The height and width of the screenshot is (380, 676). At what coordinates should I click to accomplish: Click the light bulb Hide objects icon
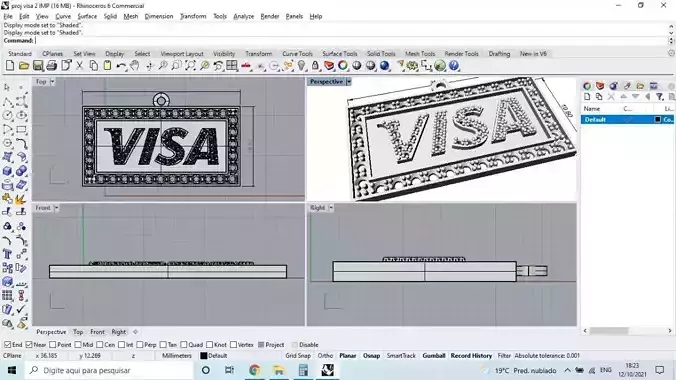301,66
